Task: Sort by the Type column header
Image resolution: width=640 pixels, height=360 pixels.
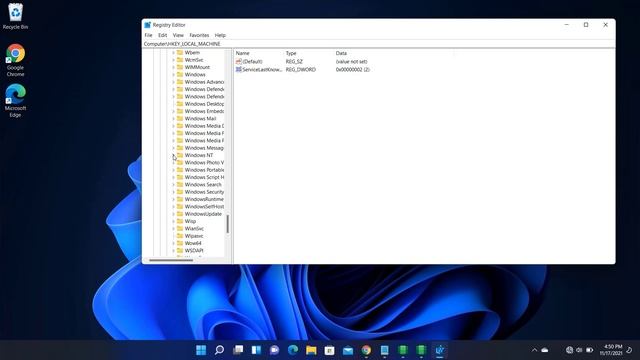Action: [309, 53]
